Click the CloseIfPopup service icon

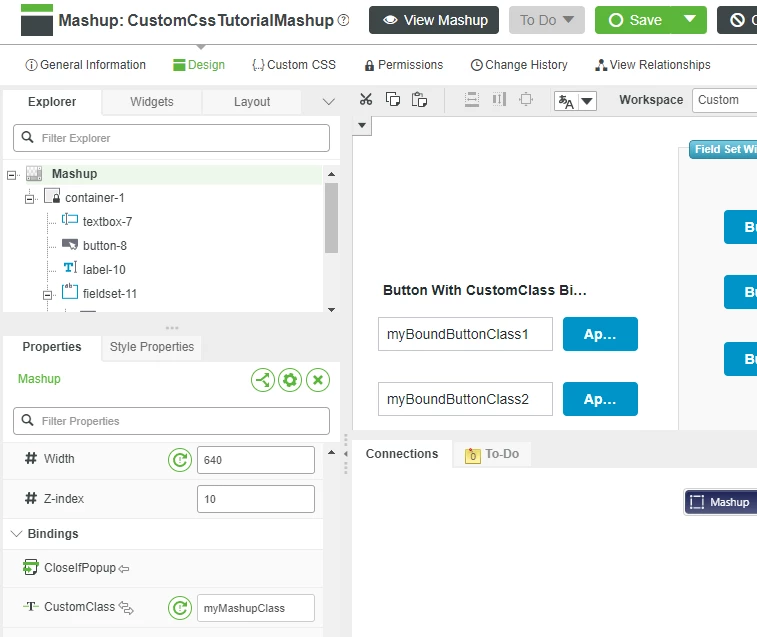[30, 567]
